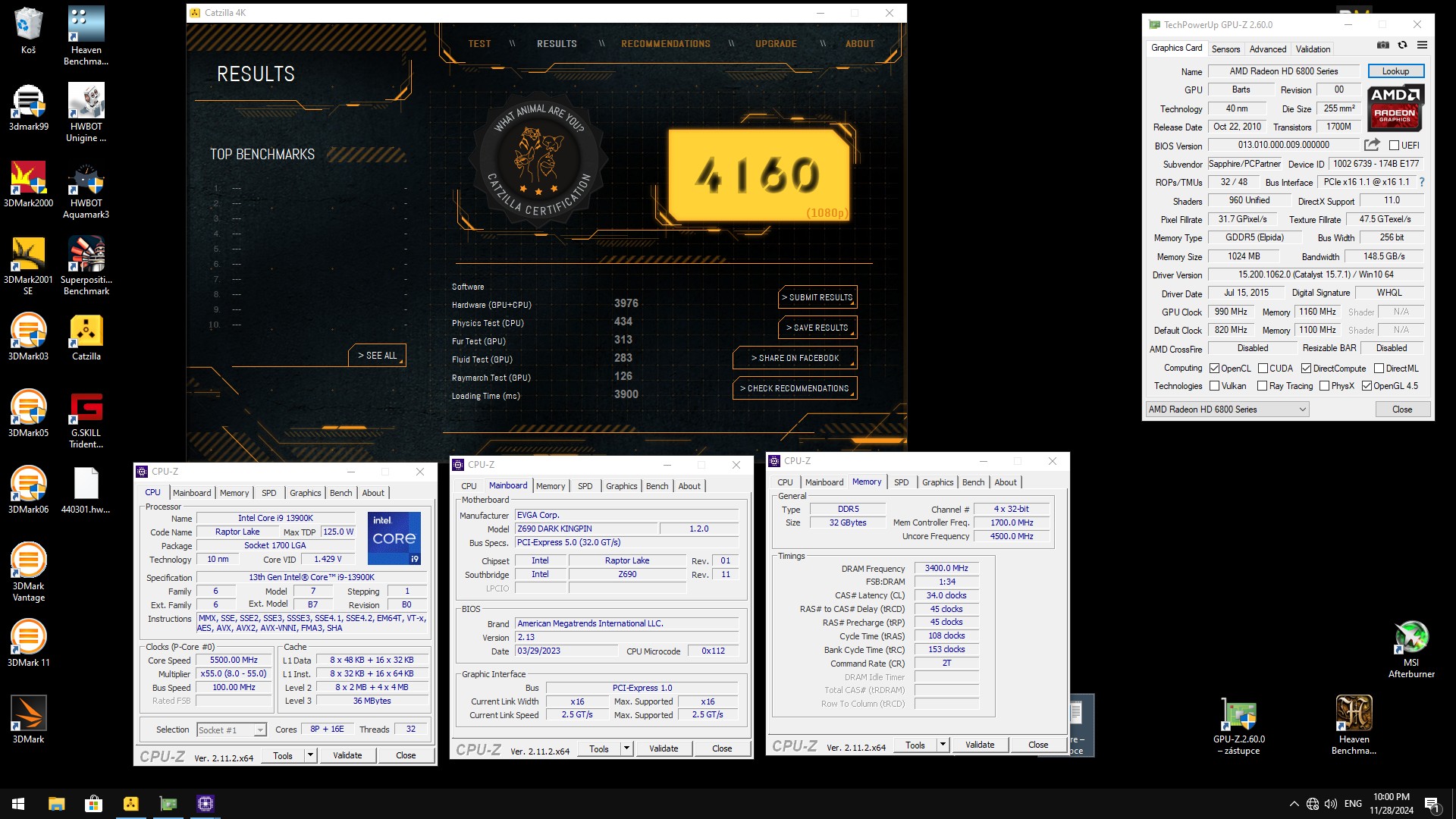The width and height of the screenshot is (1456, 819).
Task: Open File Explorer from the taskbar
Action: tap(56, 804)
